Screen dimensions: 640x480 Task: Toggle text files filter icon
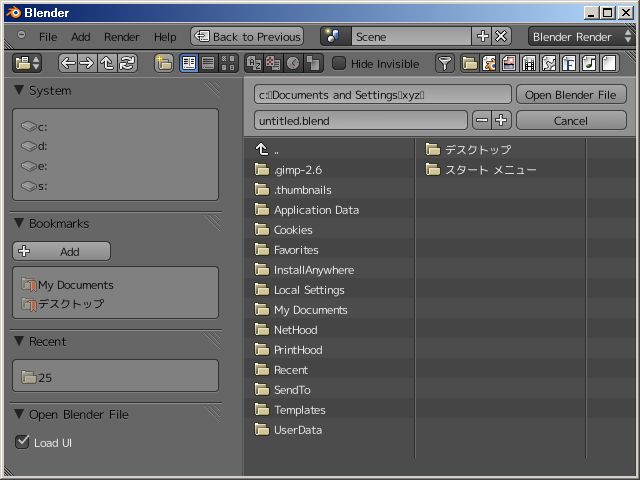click(609, 63)
